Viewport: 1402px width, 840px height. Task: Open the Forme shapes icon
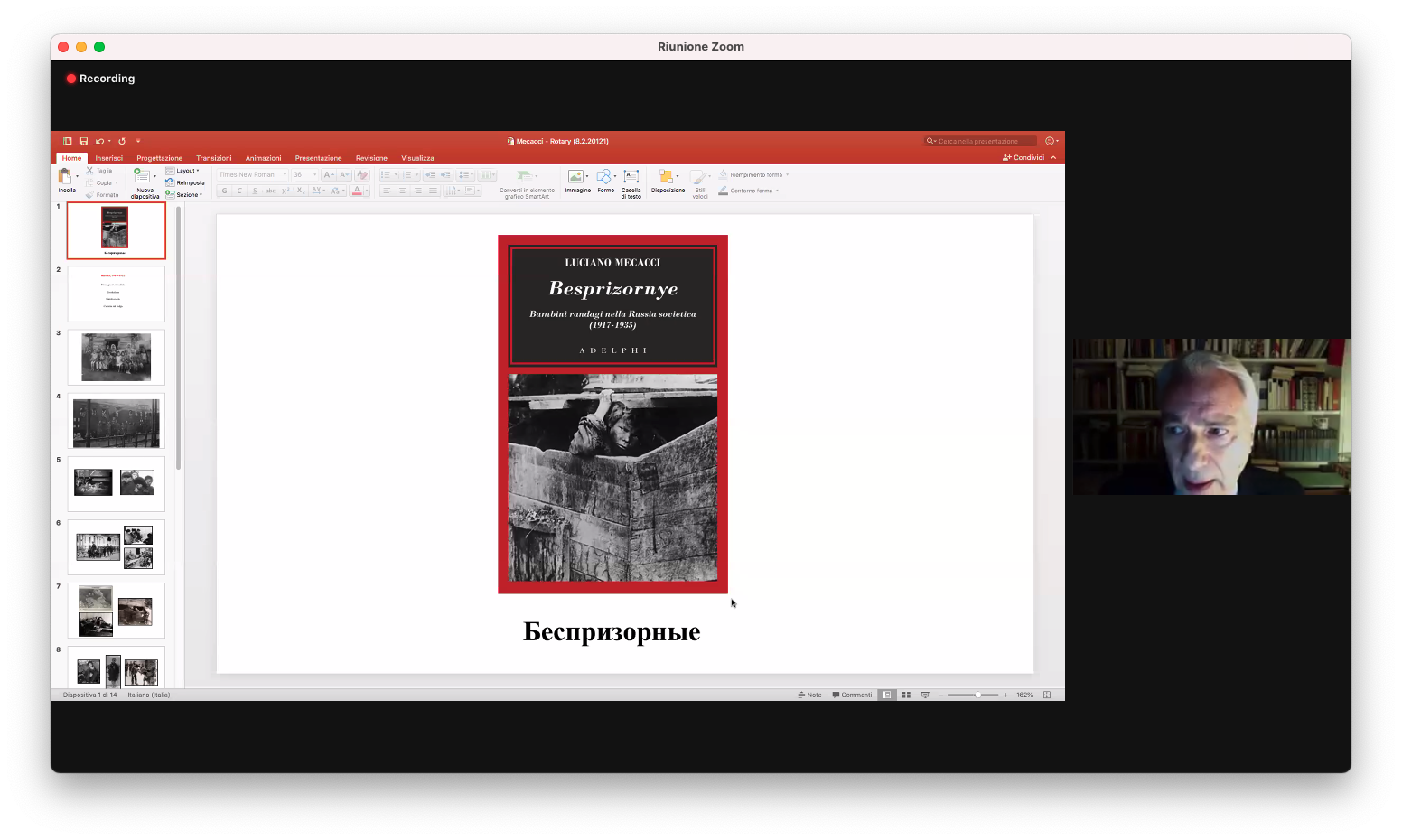point(604,176)
